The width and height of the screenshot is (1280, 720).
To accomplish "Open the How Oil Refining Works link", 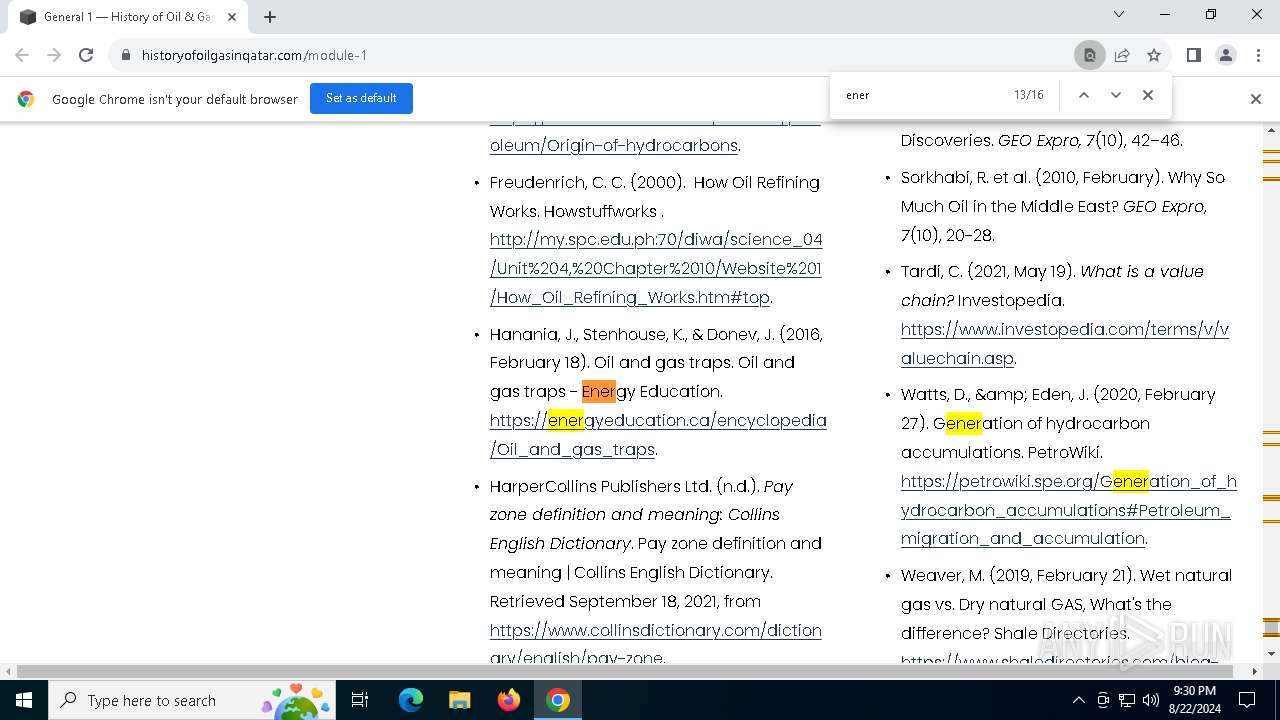I will pos(656,268).
